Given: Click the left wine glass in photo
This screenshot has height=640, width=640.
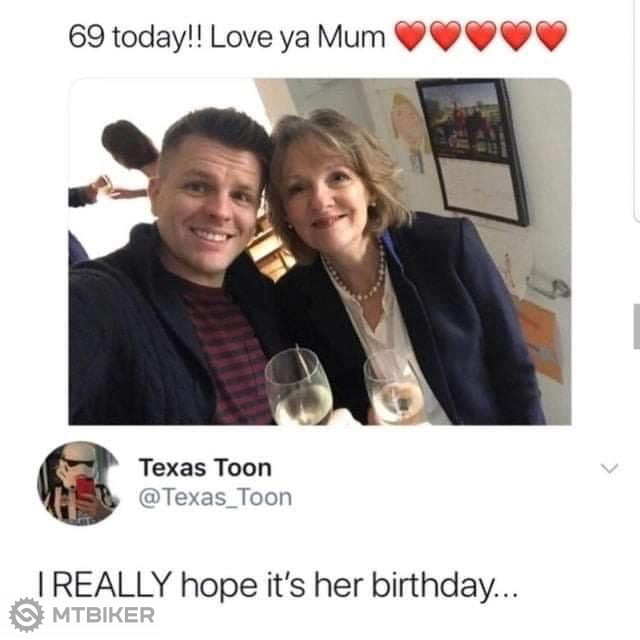Looking at the screenshot, I should coord(297,387).
